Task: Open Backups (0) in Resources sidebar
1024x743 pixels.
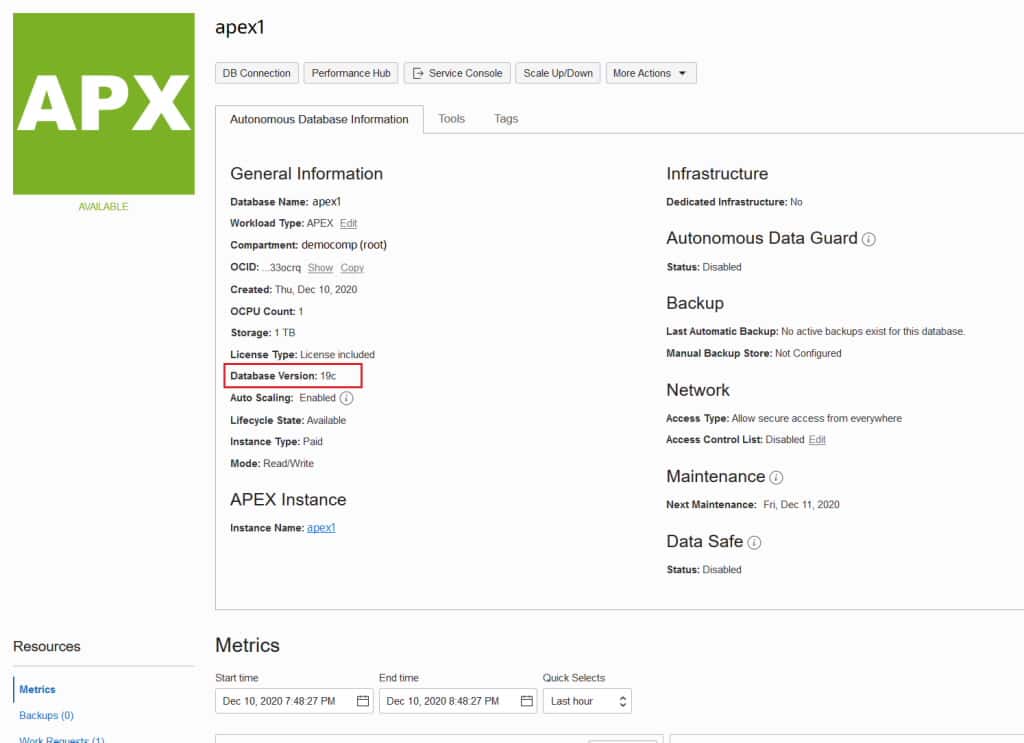Action: click(x=45, y=715)
